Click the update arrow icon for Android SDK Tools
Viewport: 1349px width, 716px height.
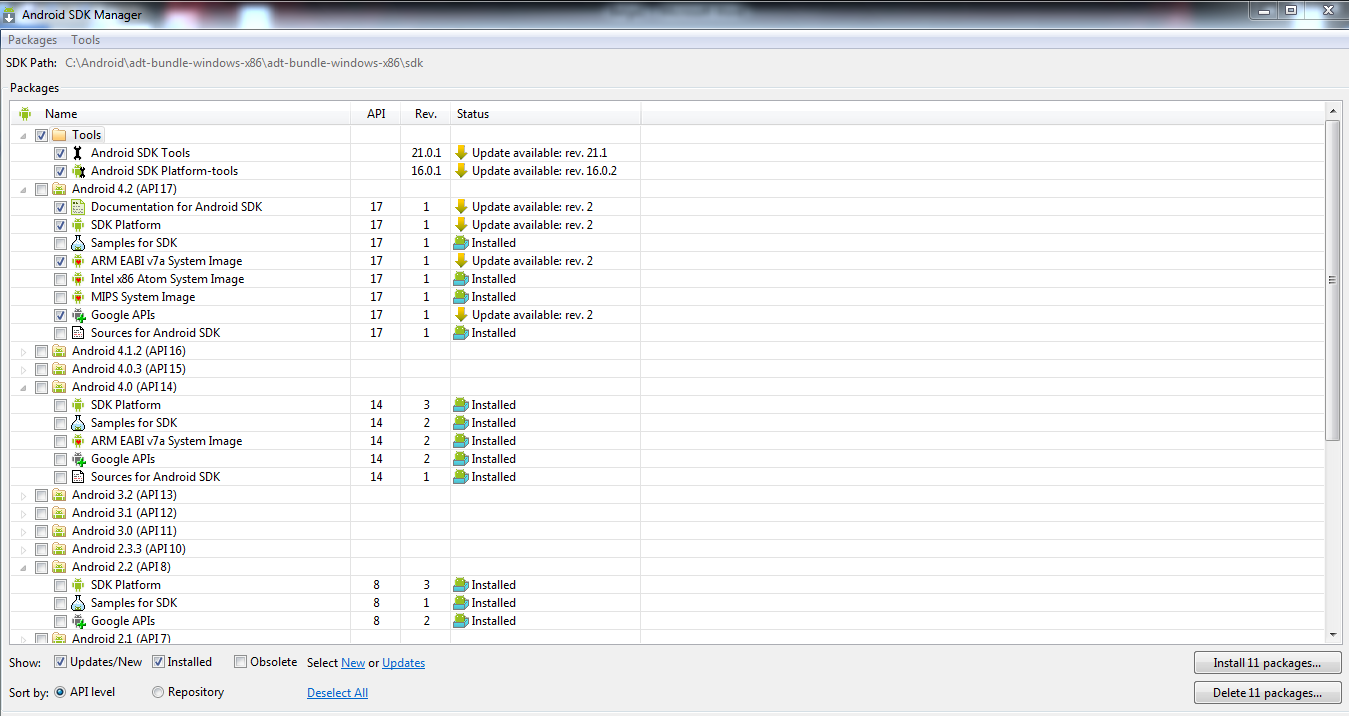click(461, 153)
